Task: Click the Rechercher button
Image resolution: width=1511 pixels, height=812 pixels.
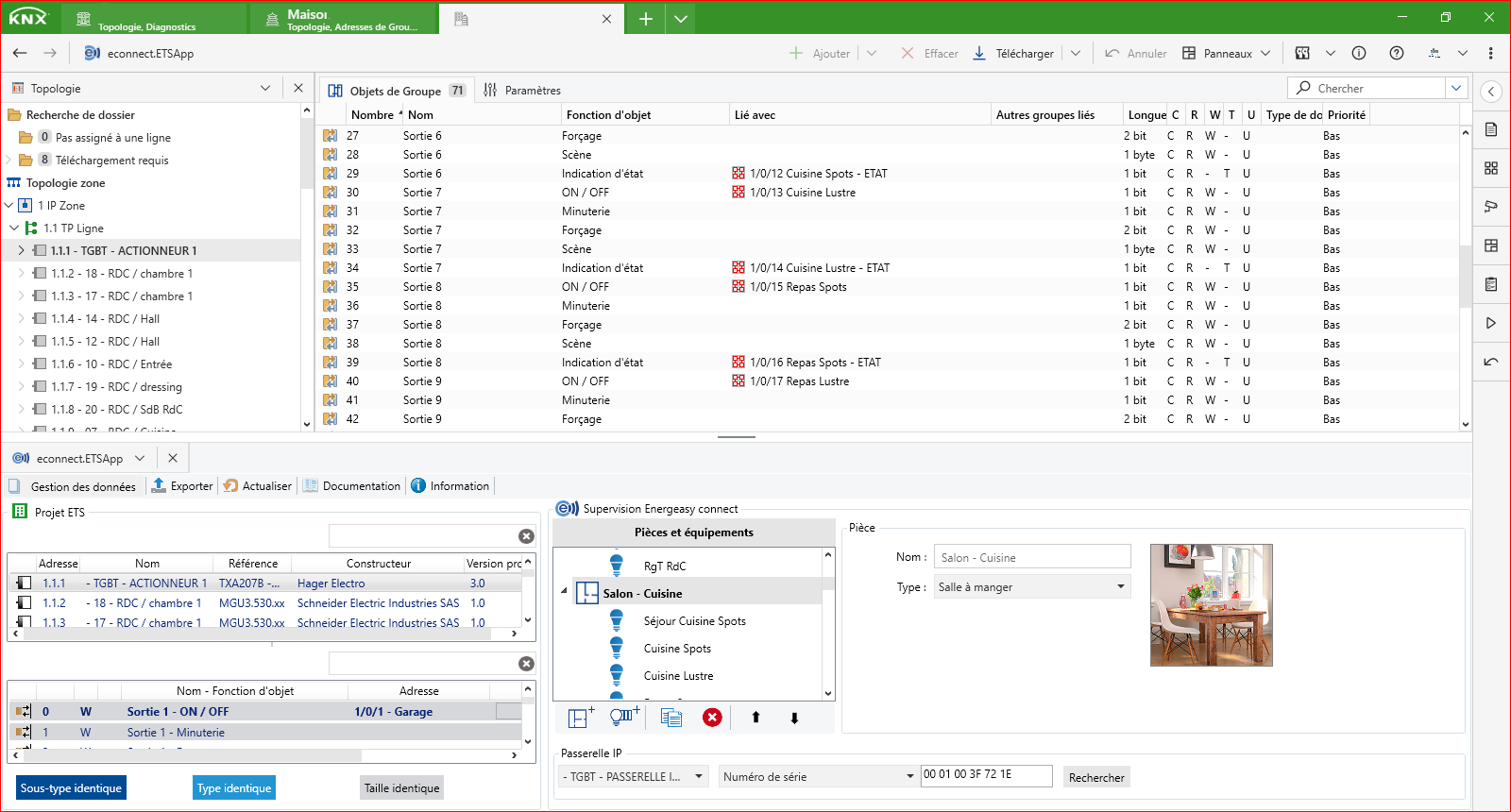Action: [x=1096, y=777]
